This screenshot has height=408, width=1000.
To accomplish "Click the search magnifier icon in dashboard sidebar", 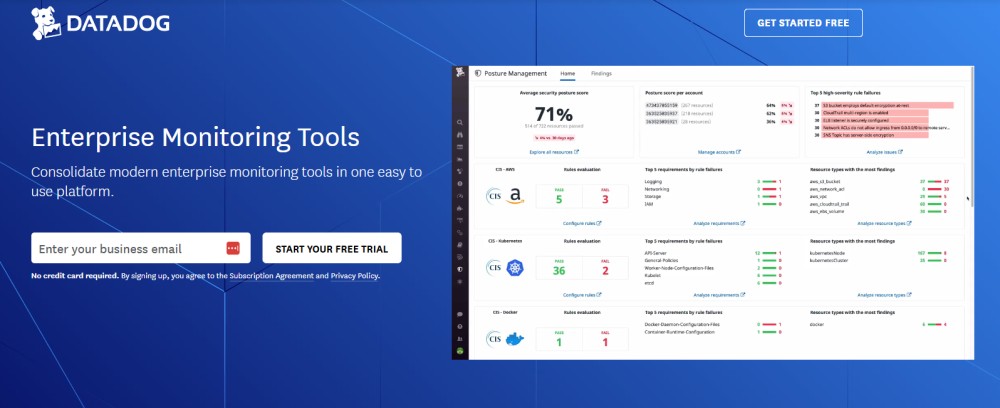I will (460, 122).
